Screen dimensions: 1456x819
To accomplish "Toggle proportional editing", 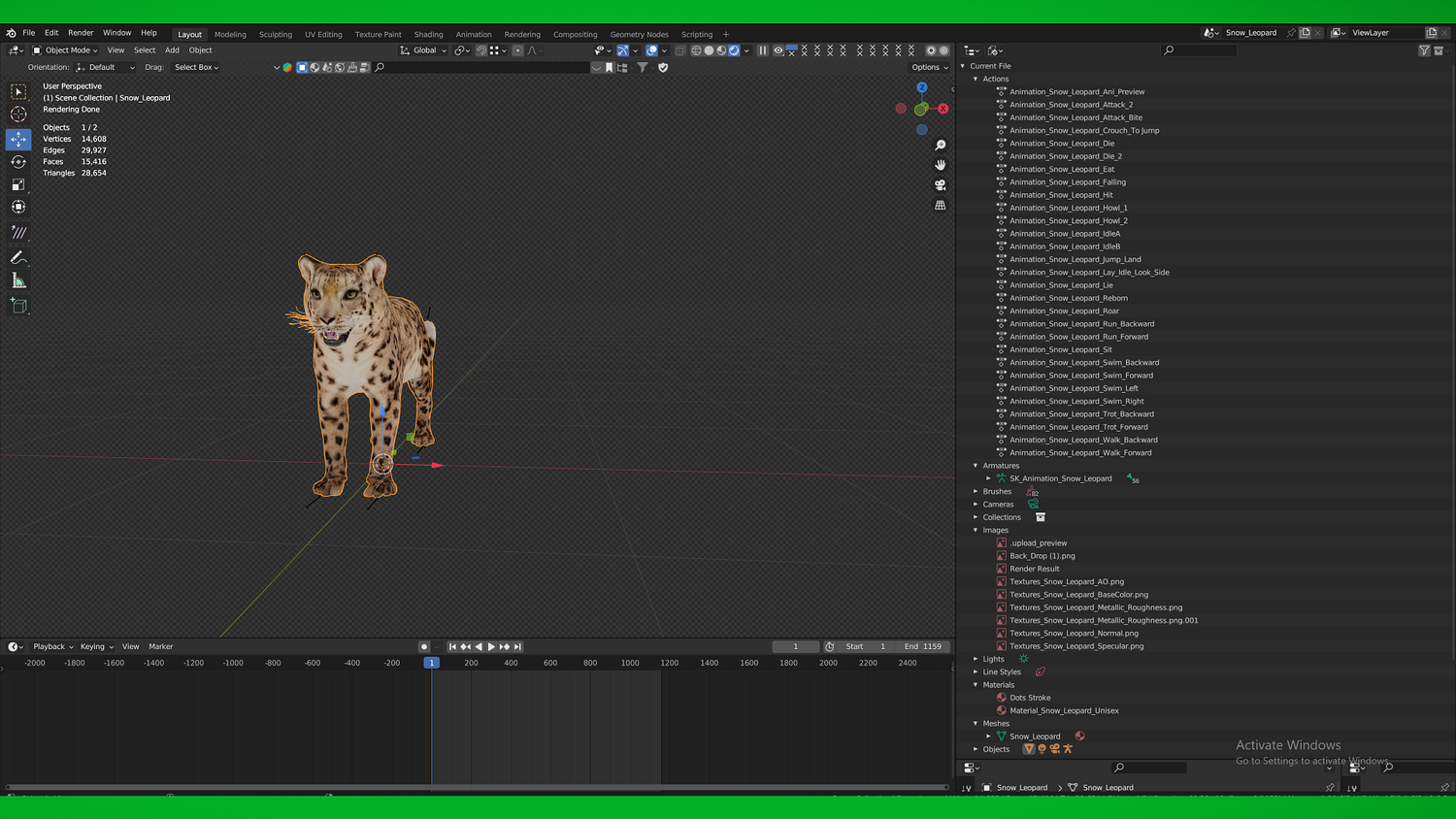I will point(517,50).
